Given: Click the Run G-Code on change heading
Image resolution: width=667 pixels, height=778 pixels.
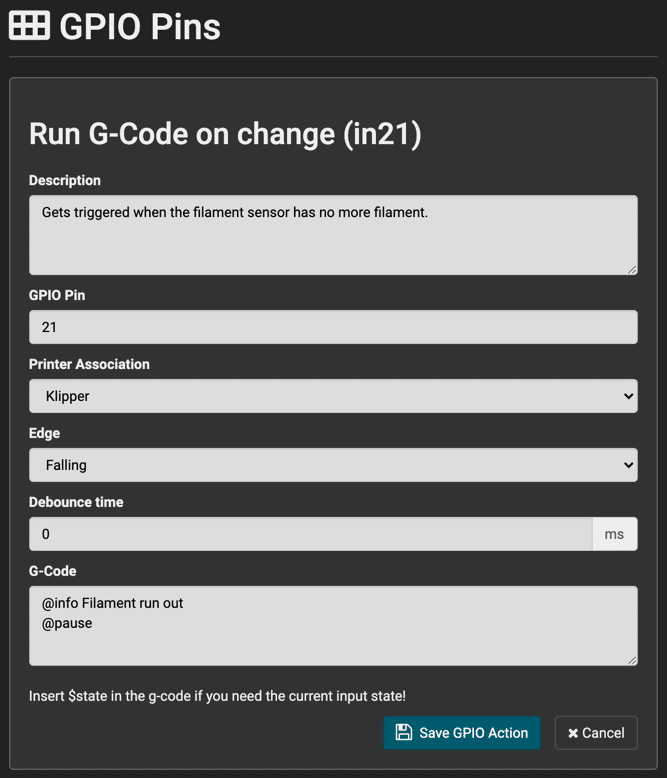Looking at the screenshot, I should click(225, 134).
